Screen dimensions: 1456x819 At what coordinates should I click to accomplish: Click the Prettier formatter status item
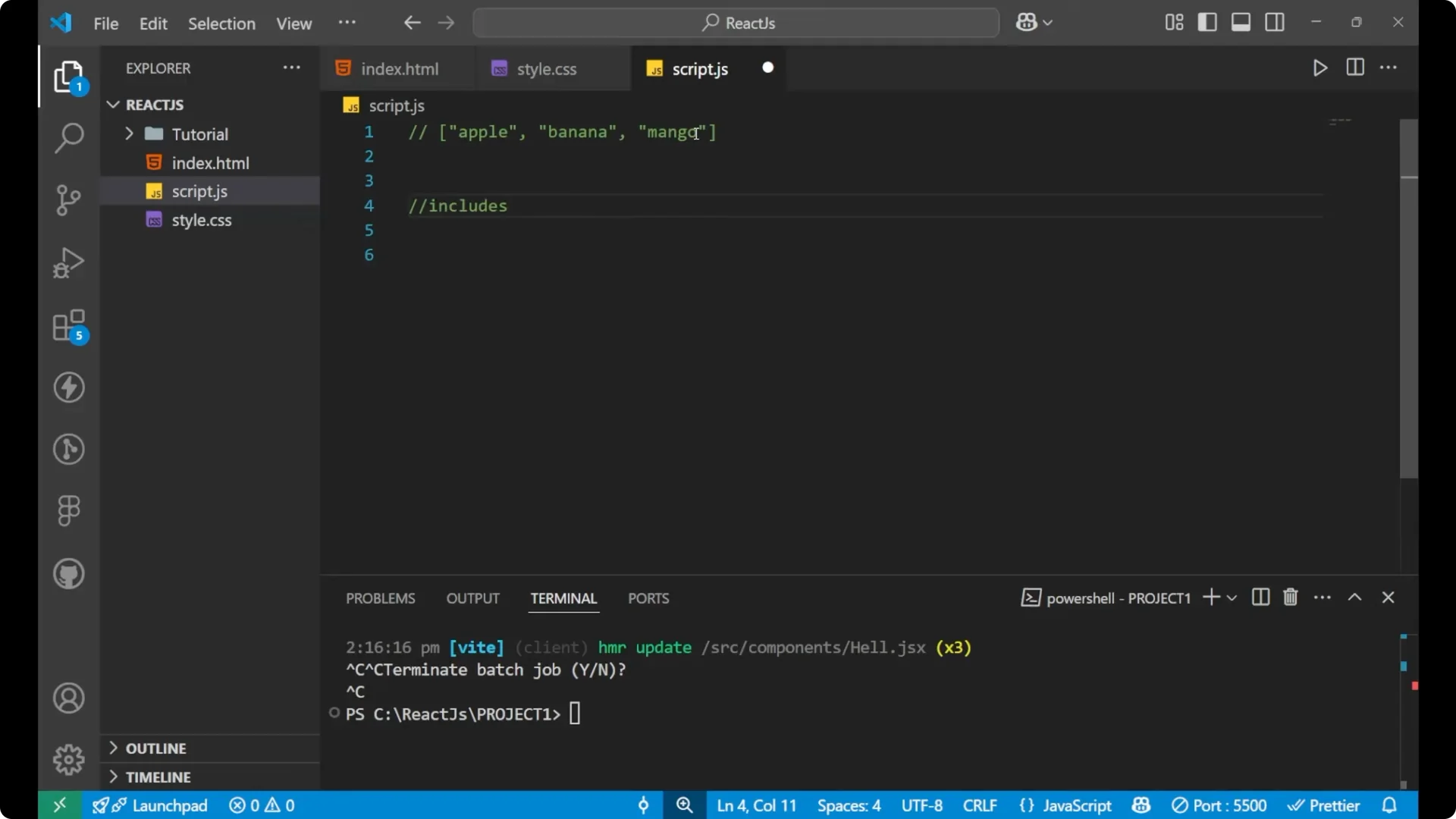click(1325, 805)
